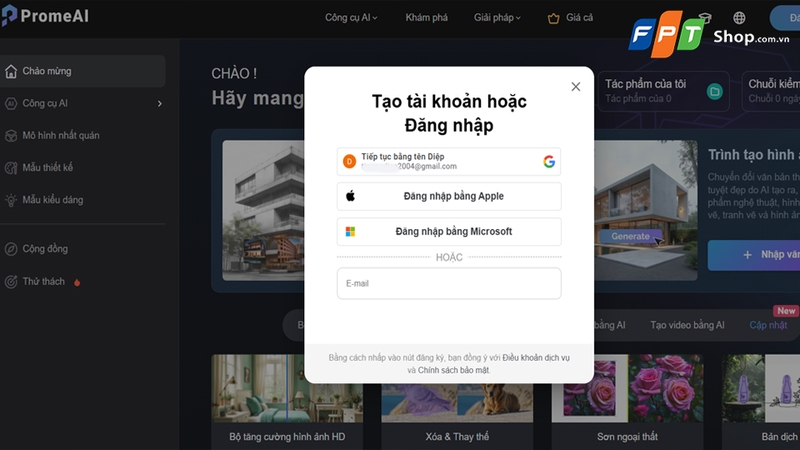The image size is (800, 450).
Task: Open the Giải pháp top dropdown
Action: [497, 18]
